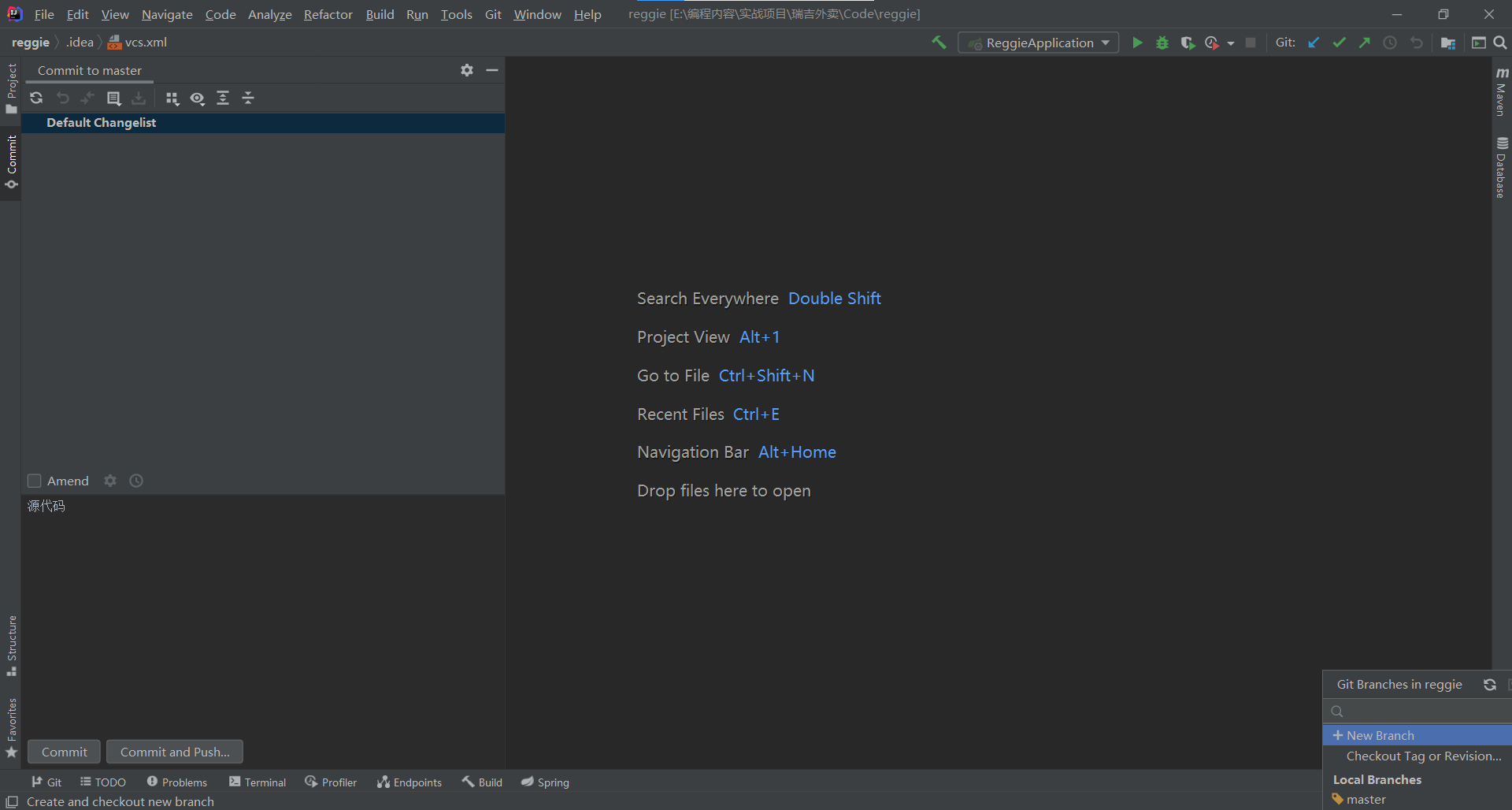1512x810 pixels.
Task: Refresh the Git Branches popup
Action: pos(1490,685)
